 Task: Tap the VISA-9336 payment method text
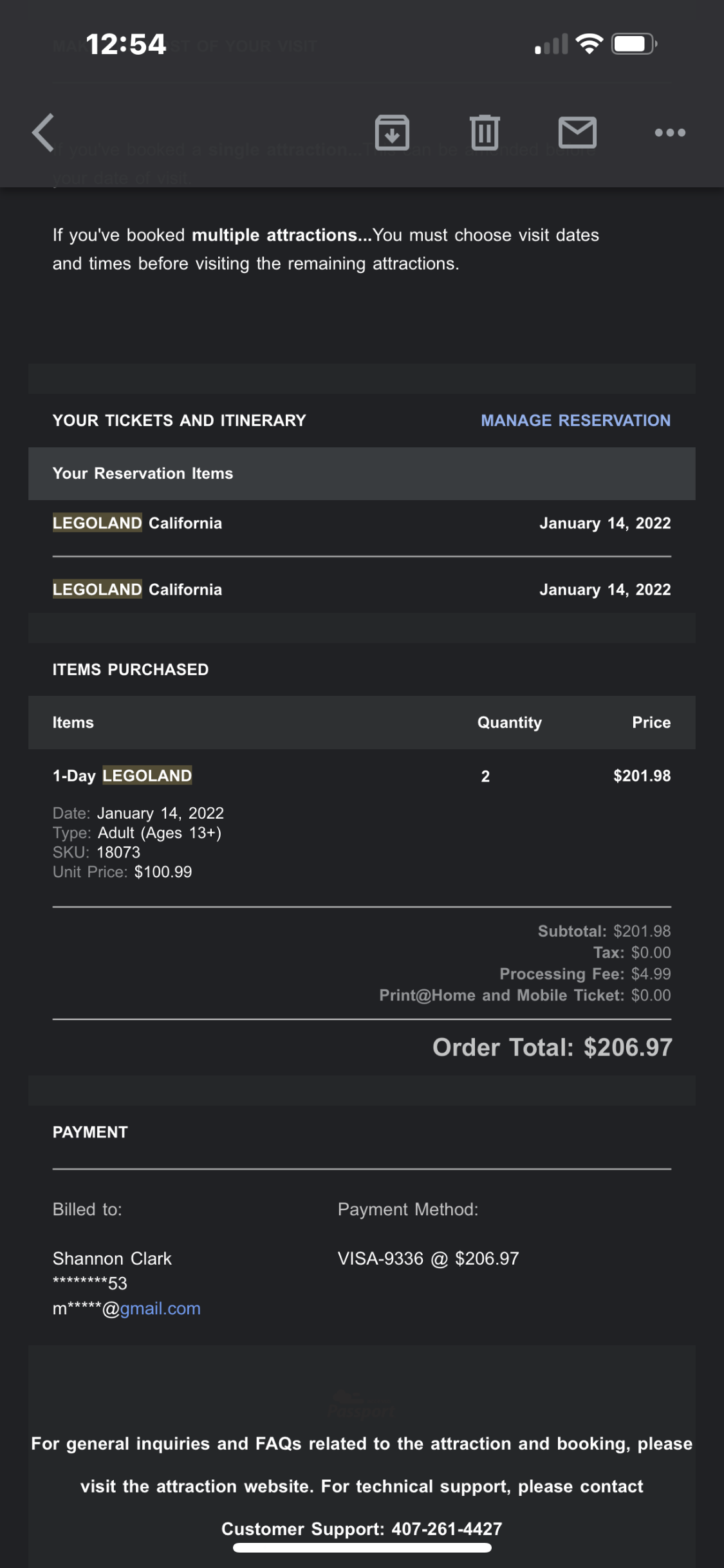[x=428, y=1258]
